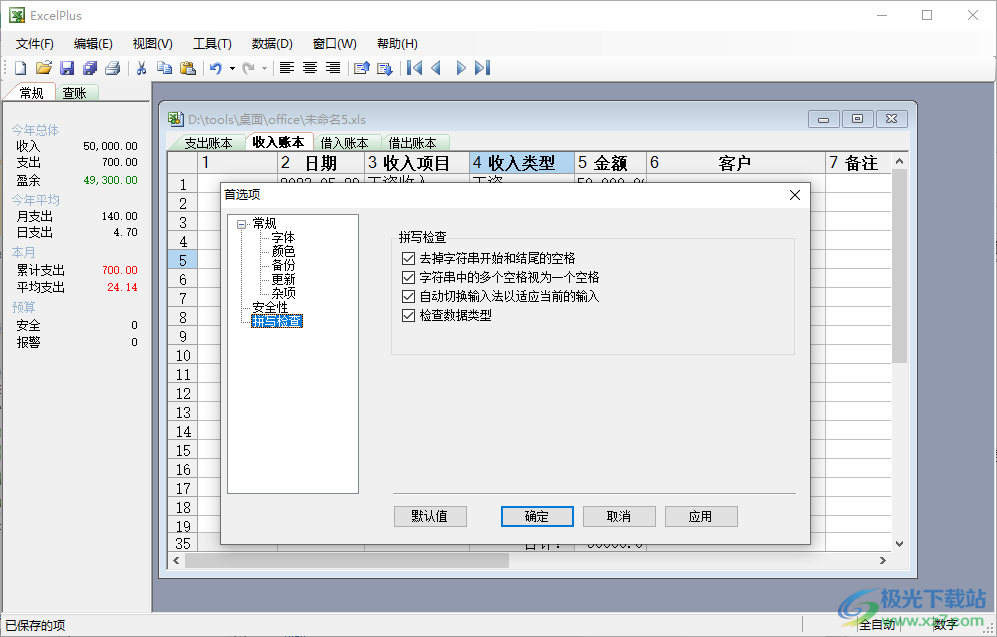Select 颜色 in preferences tree

point(283,251)
